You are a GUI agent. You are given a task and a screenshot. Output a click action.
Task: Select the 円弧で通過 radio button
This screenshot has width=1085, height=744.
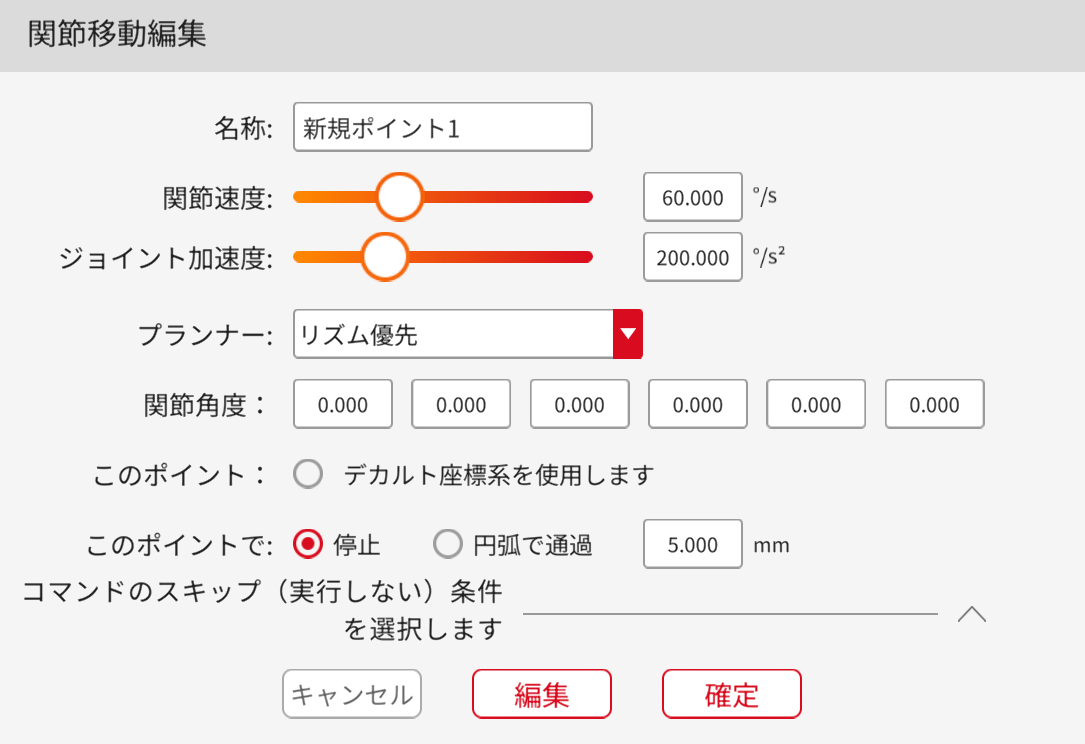coord(447,545)
